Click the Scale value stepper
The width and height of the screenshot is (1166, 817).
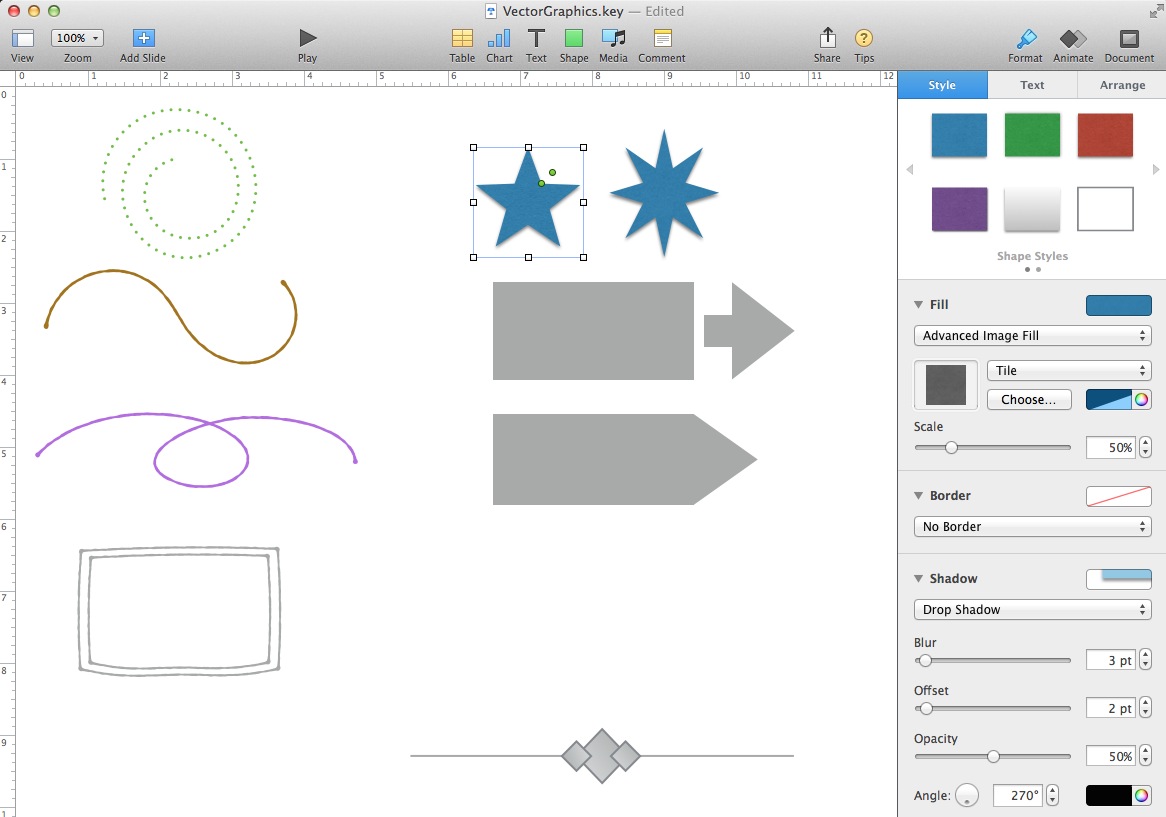pos(1145,448)
